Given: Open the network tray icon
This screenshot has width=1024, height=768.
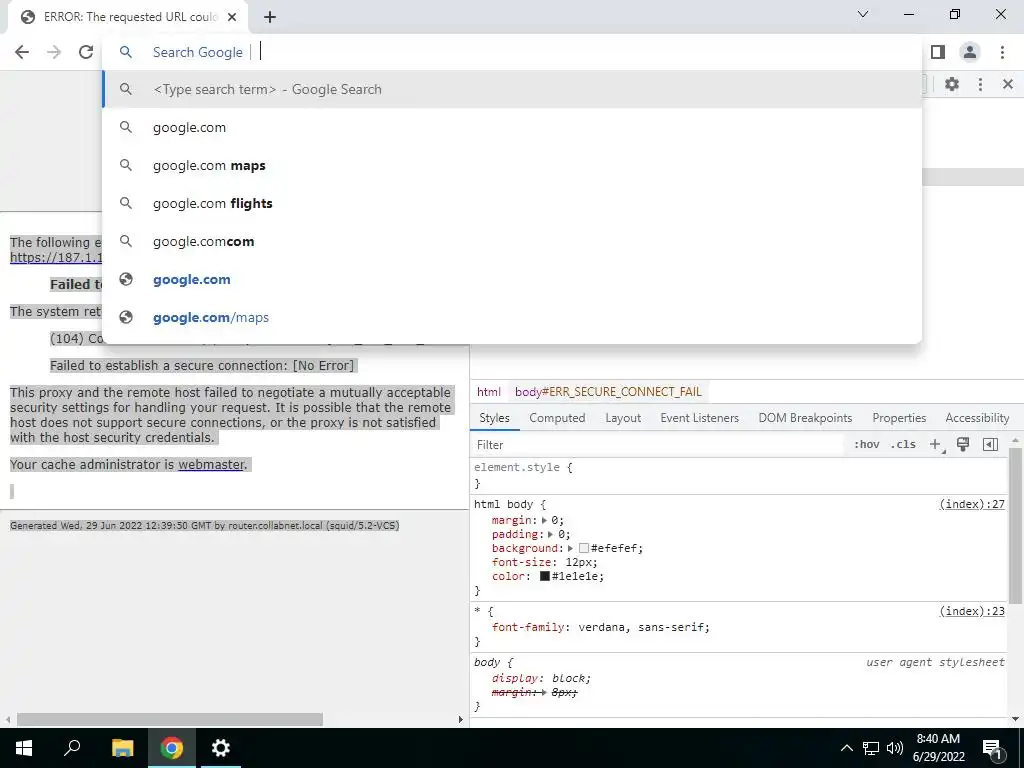Looking at the screenshot, I should click(871, 748).
